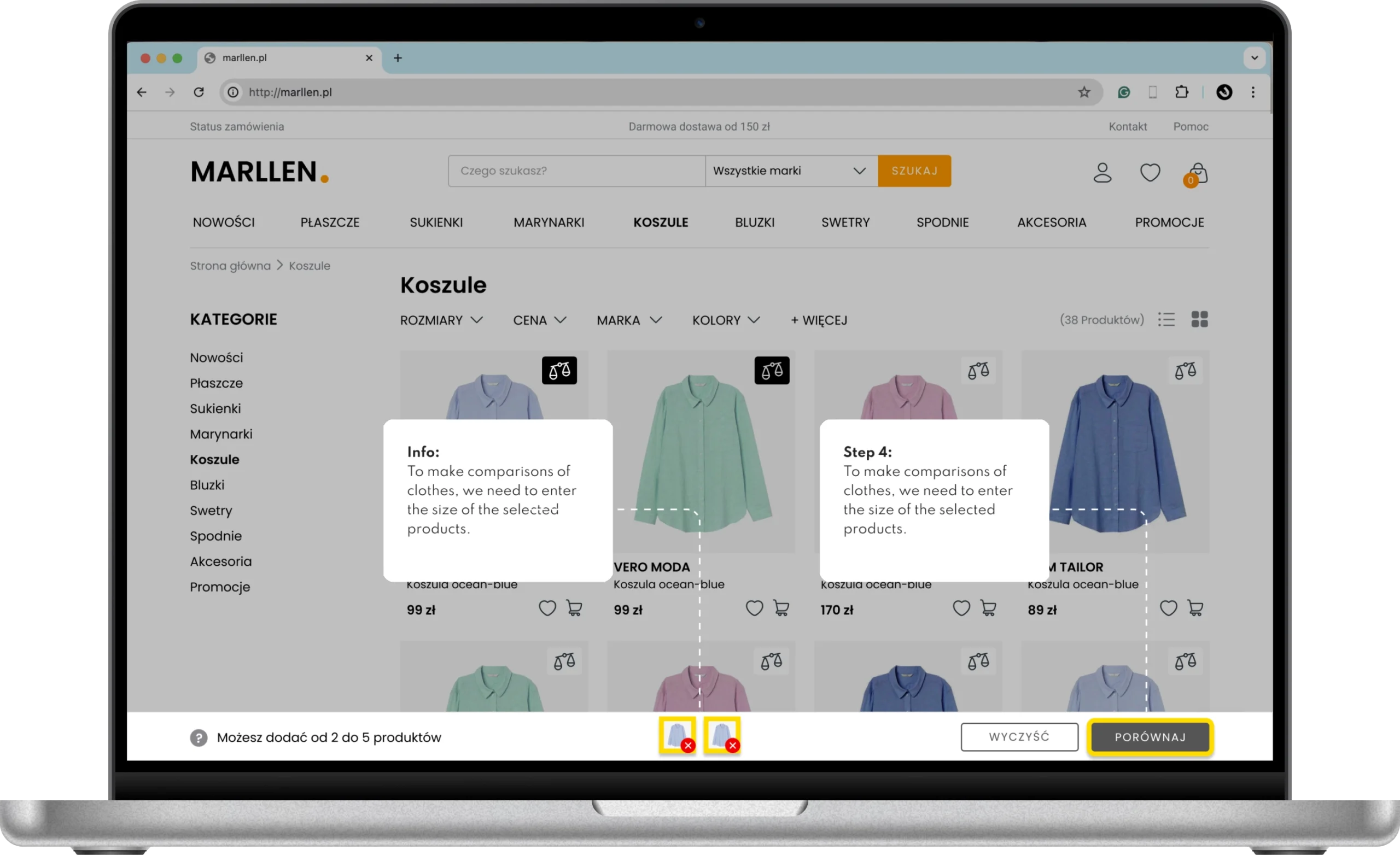Go to Promocje in top navigation
The width and height of the screenshot is (1400, 855).
[x=1169, y=222]
